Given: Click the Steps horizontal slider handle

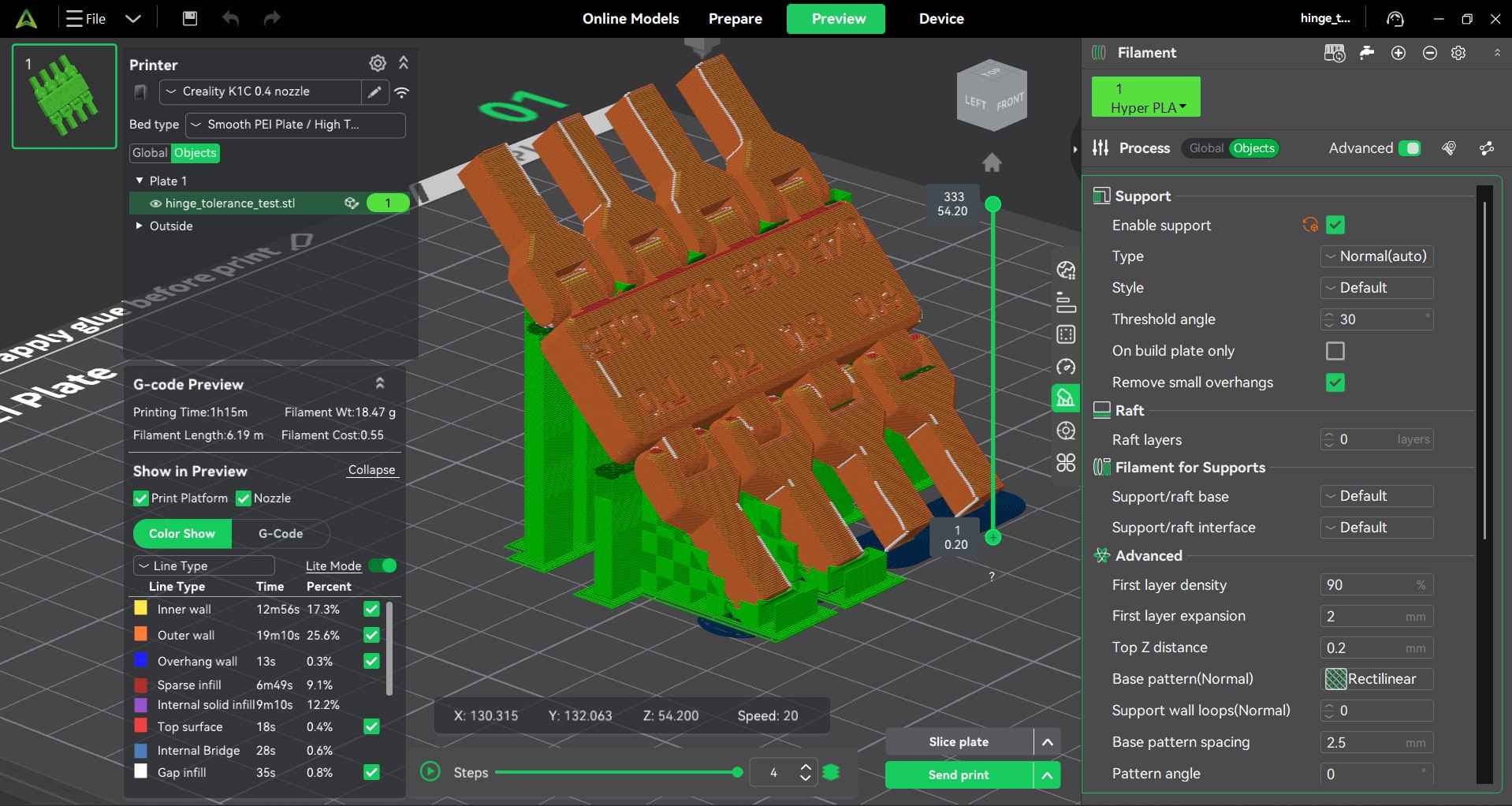Looking at the screenshot, I should pyautogui.click(x=737, y=773).
